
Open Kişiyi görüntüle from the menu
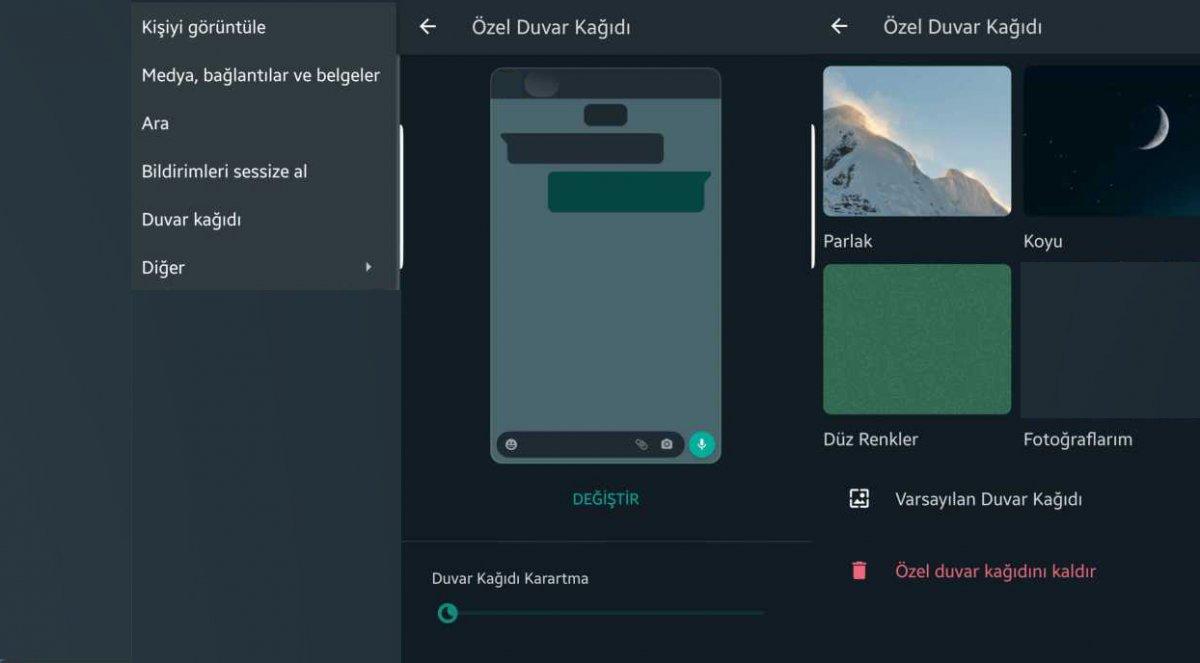[x=204, y=27]
